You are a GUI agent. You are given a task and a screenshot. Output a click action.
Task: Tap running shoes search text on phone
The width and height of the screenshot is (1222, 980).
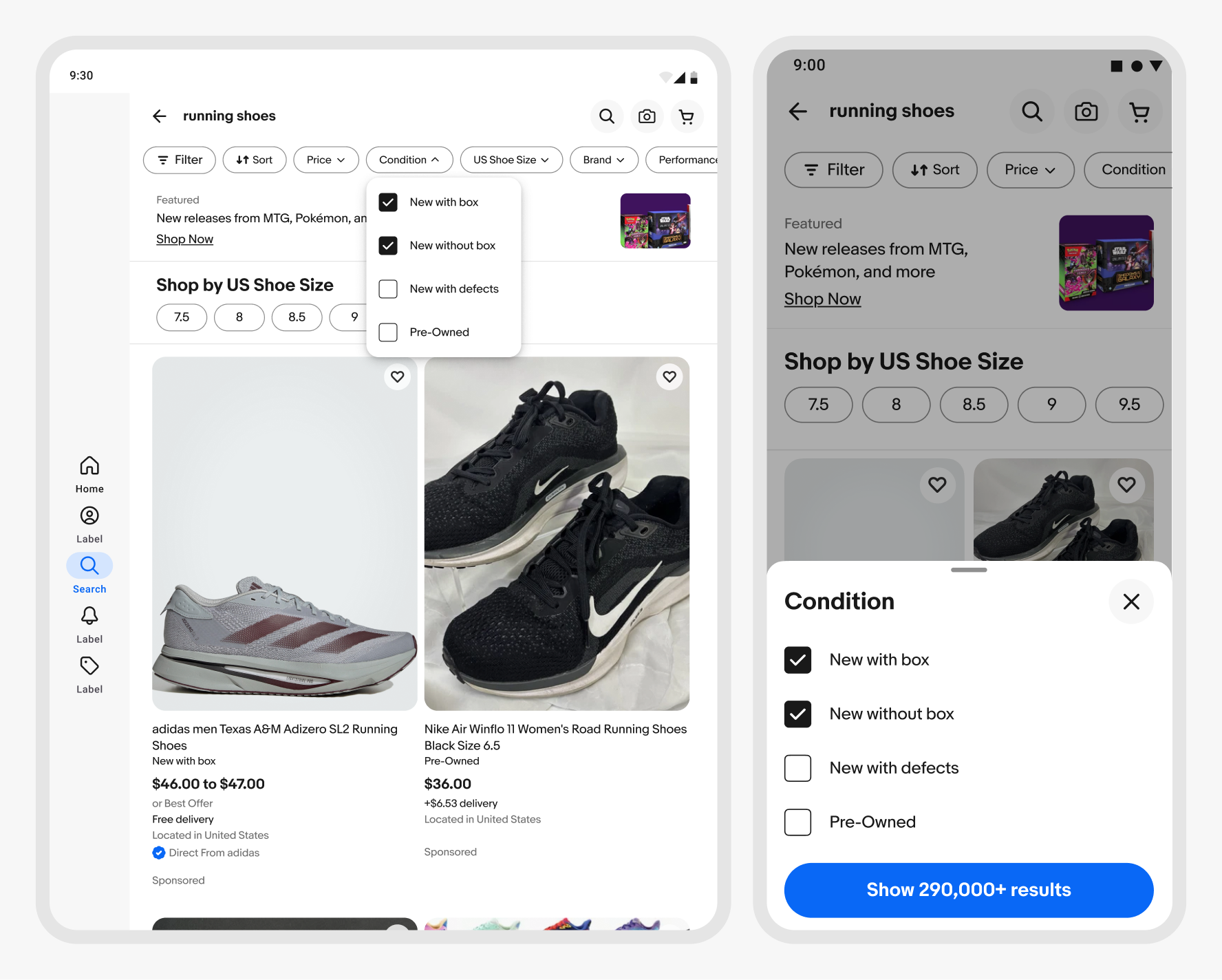pos(892,111)
